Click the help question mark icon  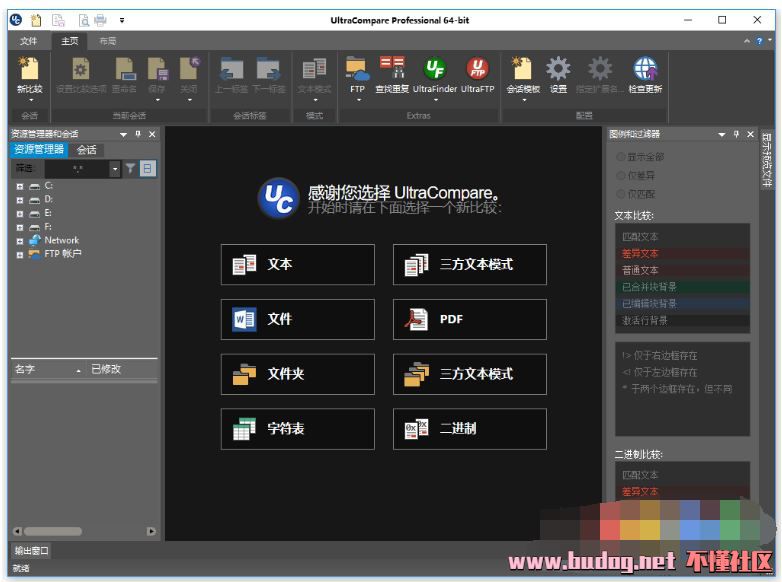(759, 41)
